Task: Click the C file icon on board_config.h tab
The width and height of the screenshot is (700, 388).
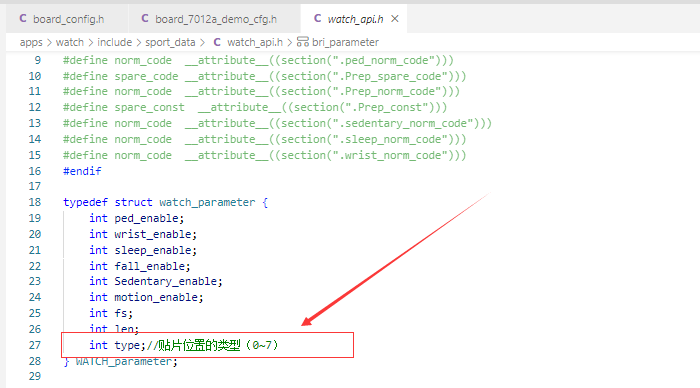Action: coord(23,18)
